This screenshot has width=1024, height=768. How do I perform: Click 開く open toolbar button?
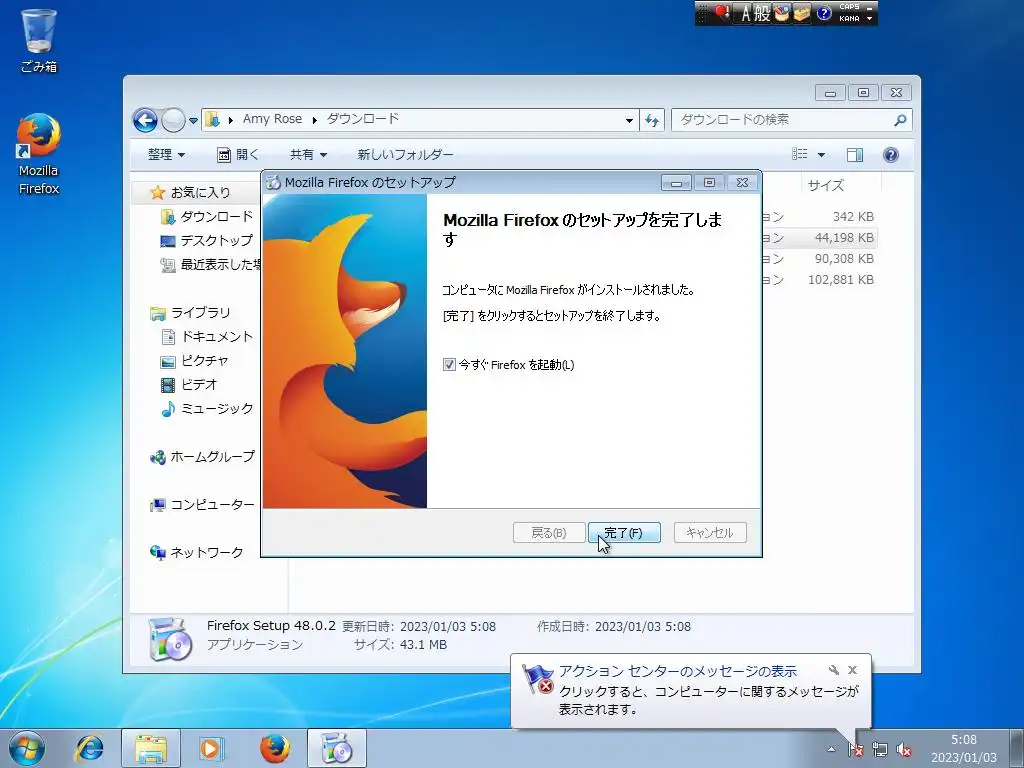pyautogui.click(x=238, y=155)
